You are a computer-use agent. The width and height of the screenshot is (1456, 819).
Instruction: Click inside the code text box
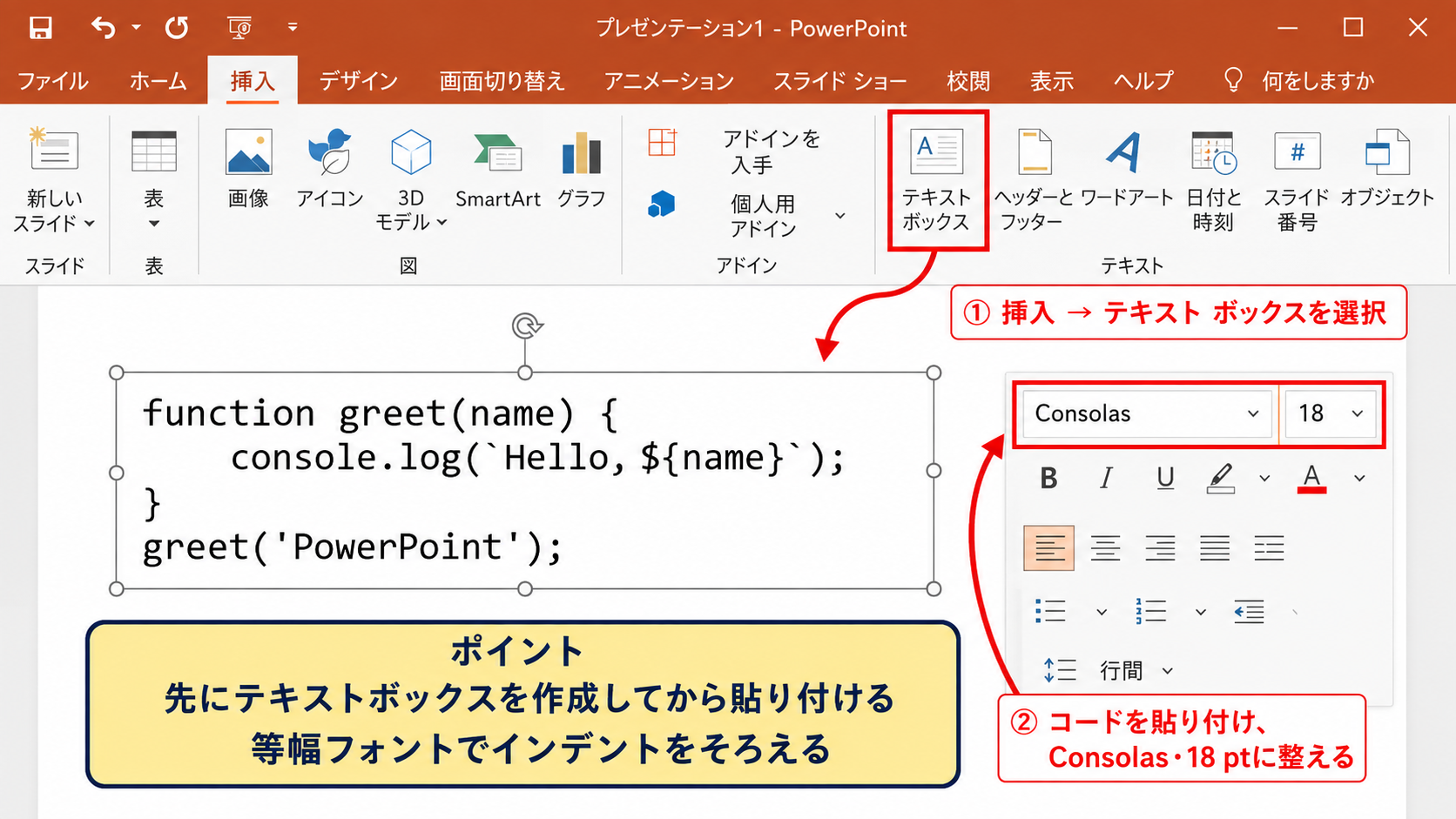coord(525,480)
